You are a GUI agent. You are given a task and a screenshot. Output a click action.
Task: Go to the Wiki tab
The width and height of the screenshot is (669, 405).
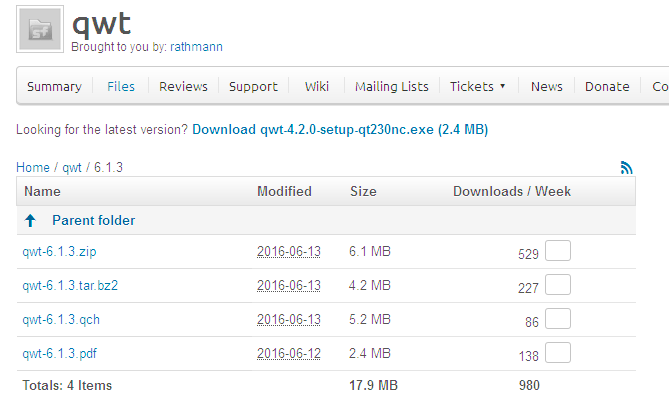(x=317, y=87)
